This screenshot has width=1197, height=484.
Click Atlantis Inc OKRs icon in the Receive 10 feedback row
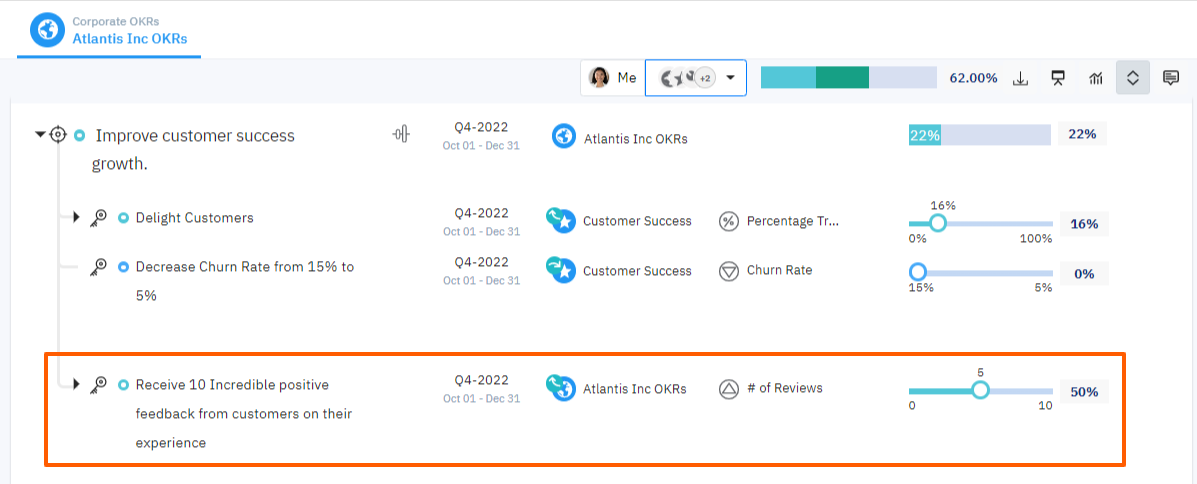(x=560, y=387)
